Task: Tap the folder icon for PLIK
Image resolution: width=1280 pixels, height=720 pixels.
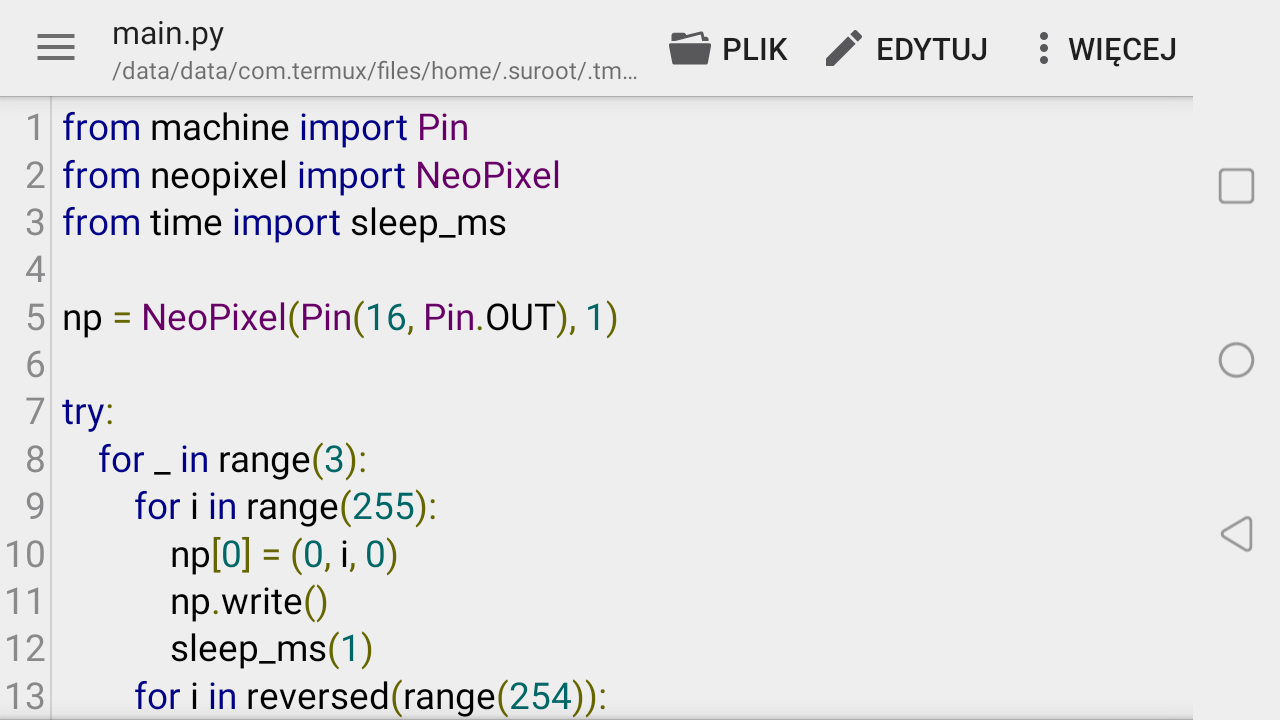Action: click(690, 48)
